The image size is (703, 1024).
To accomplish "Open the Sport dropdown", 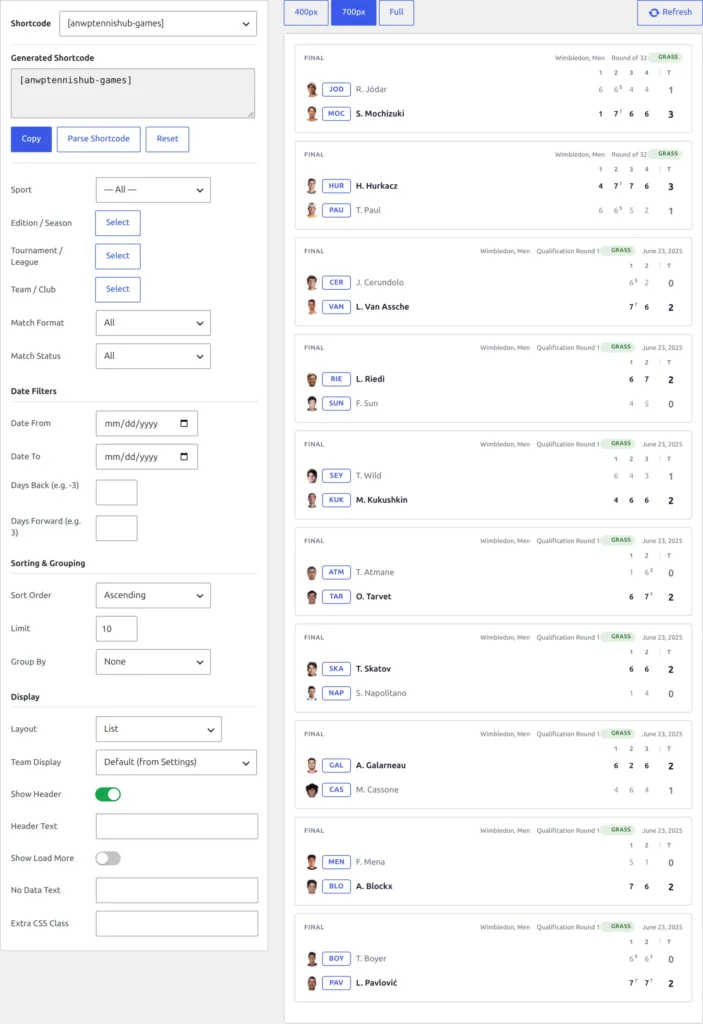I will 153,190.
